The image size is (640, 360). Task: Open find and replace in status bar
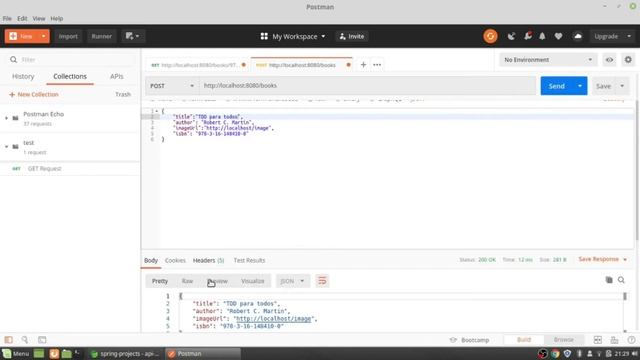click(25, 340)
